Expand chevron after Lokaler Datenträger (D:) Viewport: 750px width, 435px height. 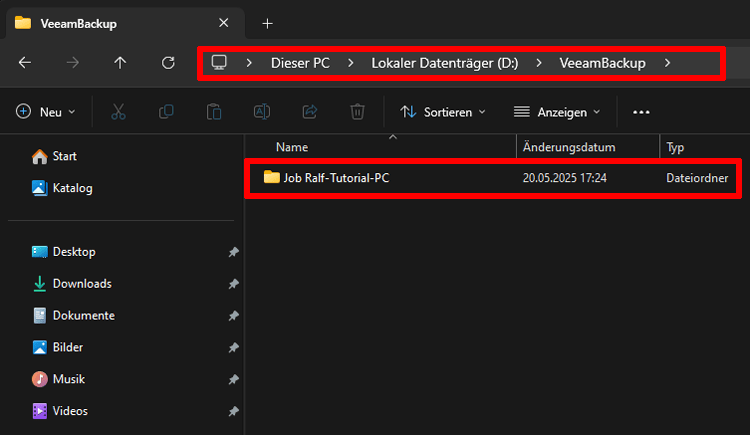coord(539,63)
